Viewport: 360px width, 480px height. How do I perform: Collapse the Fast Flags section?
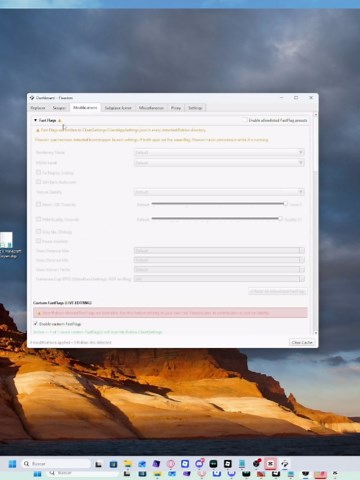(x=35, y=120)
